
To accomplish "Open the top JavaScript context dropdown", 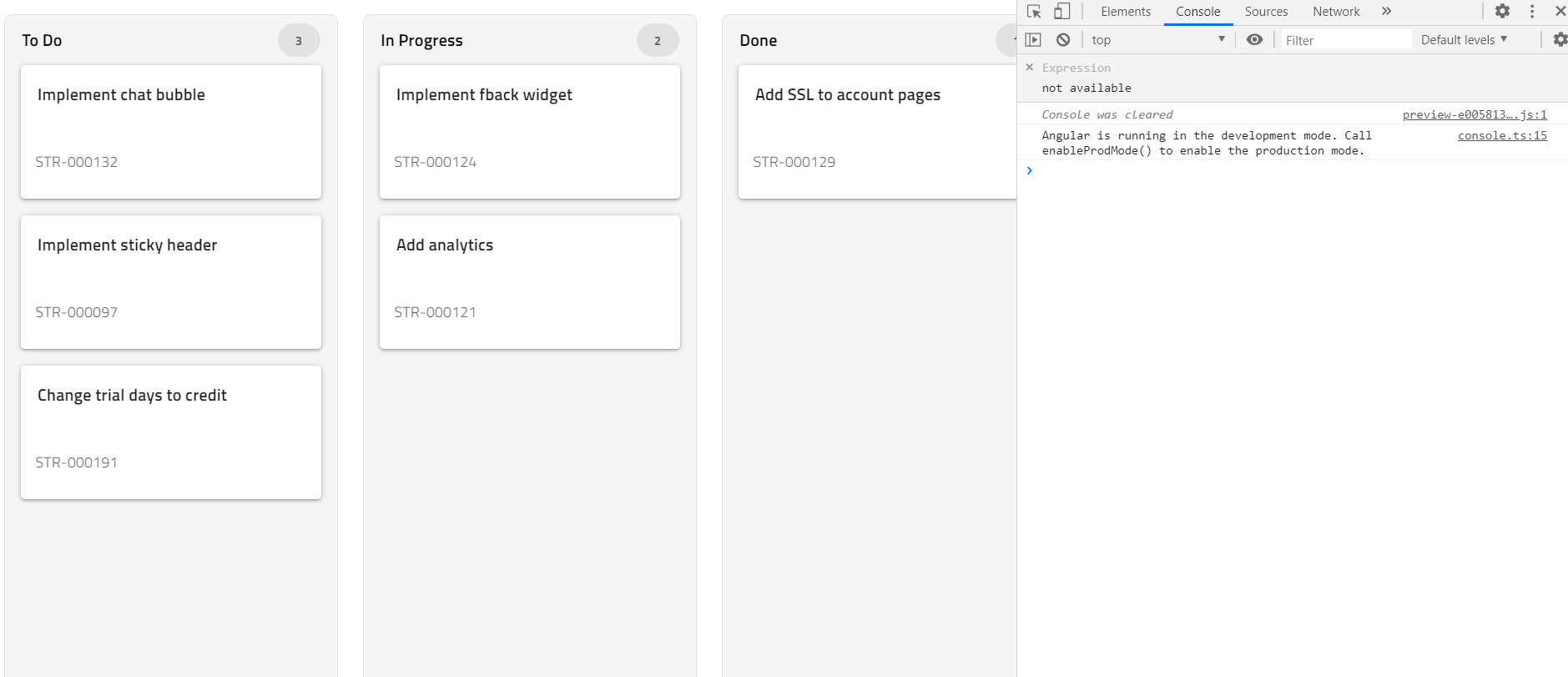I will (1158, 39).
